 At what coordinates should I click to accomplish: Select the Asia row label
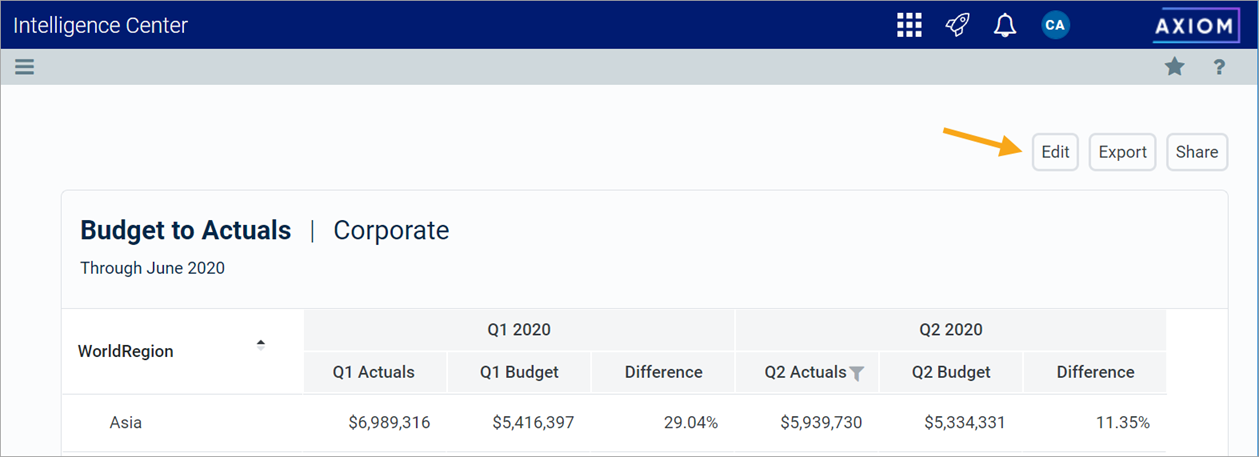[x=126, y=422]
